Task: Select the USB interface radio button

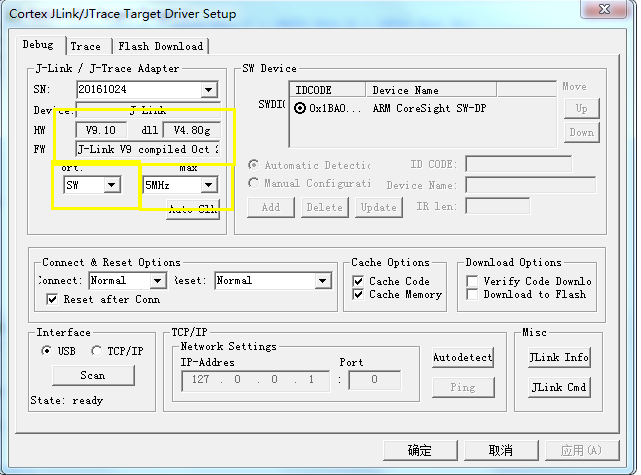Action: tap(47, 351)
